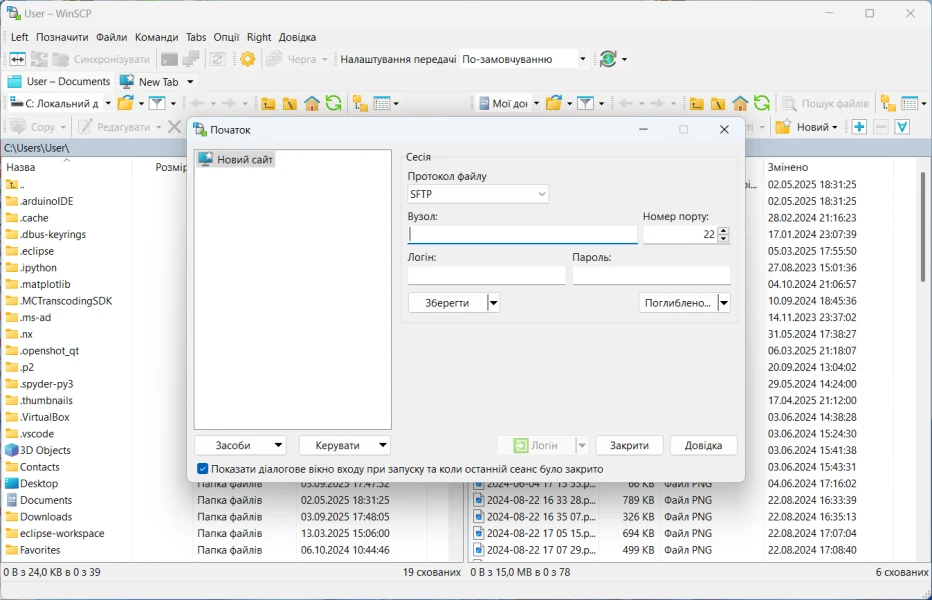The image size is (932, 600).
Task: Click the globe refresh icon in the top toolbar
Action: point(608,59)
